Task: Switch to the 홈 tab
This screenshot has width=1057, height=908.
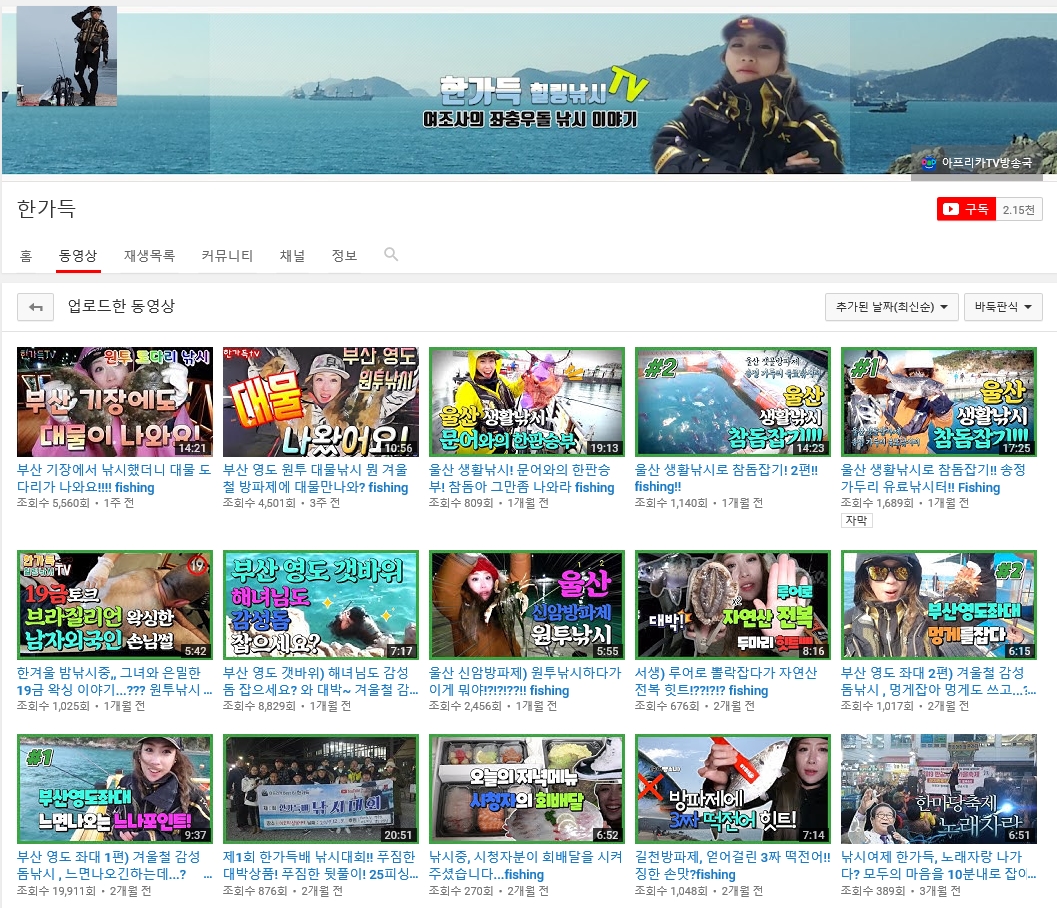Action: pos(26,256)
